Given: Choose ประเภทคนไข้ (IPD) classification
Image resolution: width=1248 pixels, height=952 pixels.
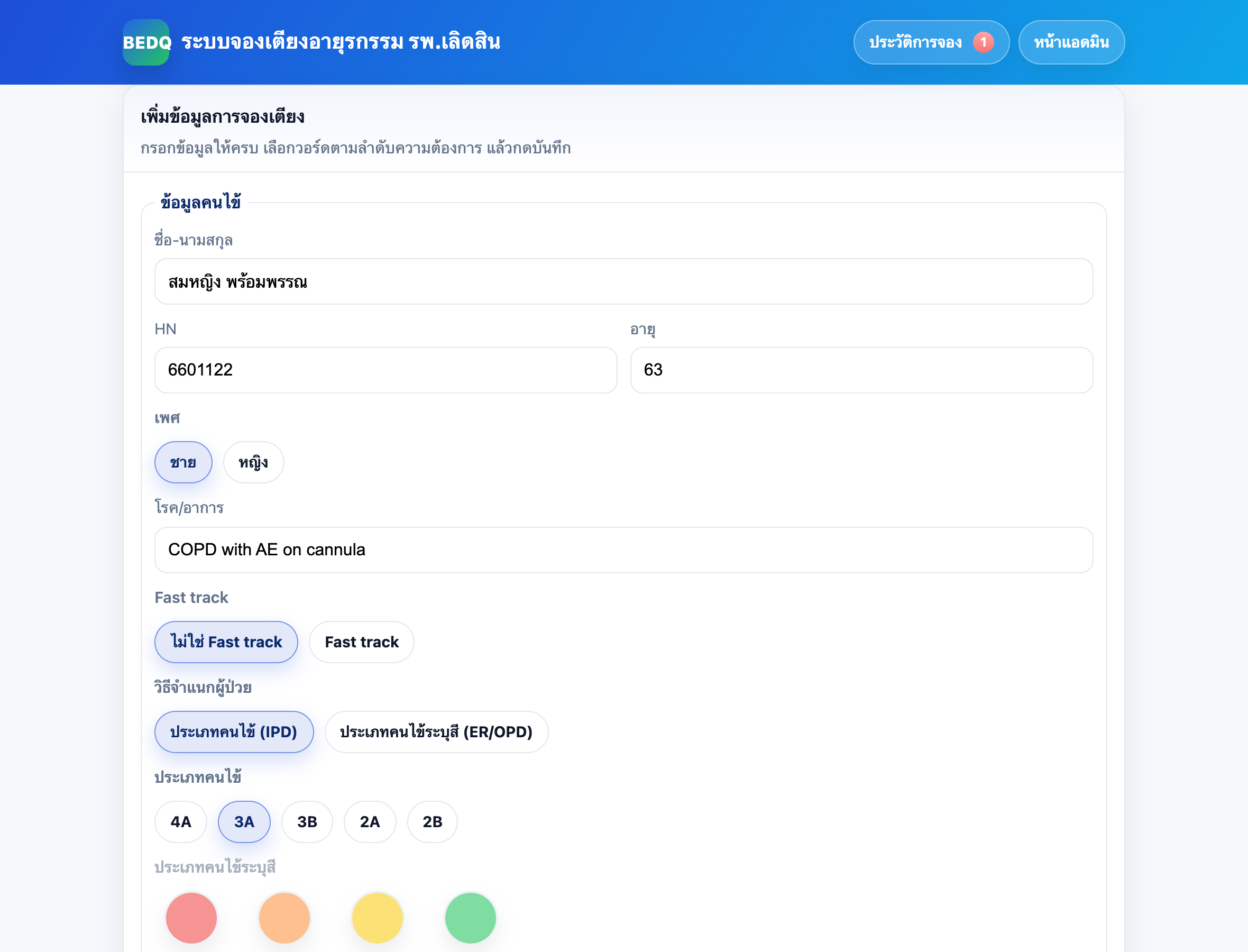Looking at the screenshot, I should coord(233,731).
